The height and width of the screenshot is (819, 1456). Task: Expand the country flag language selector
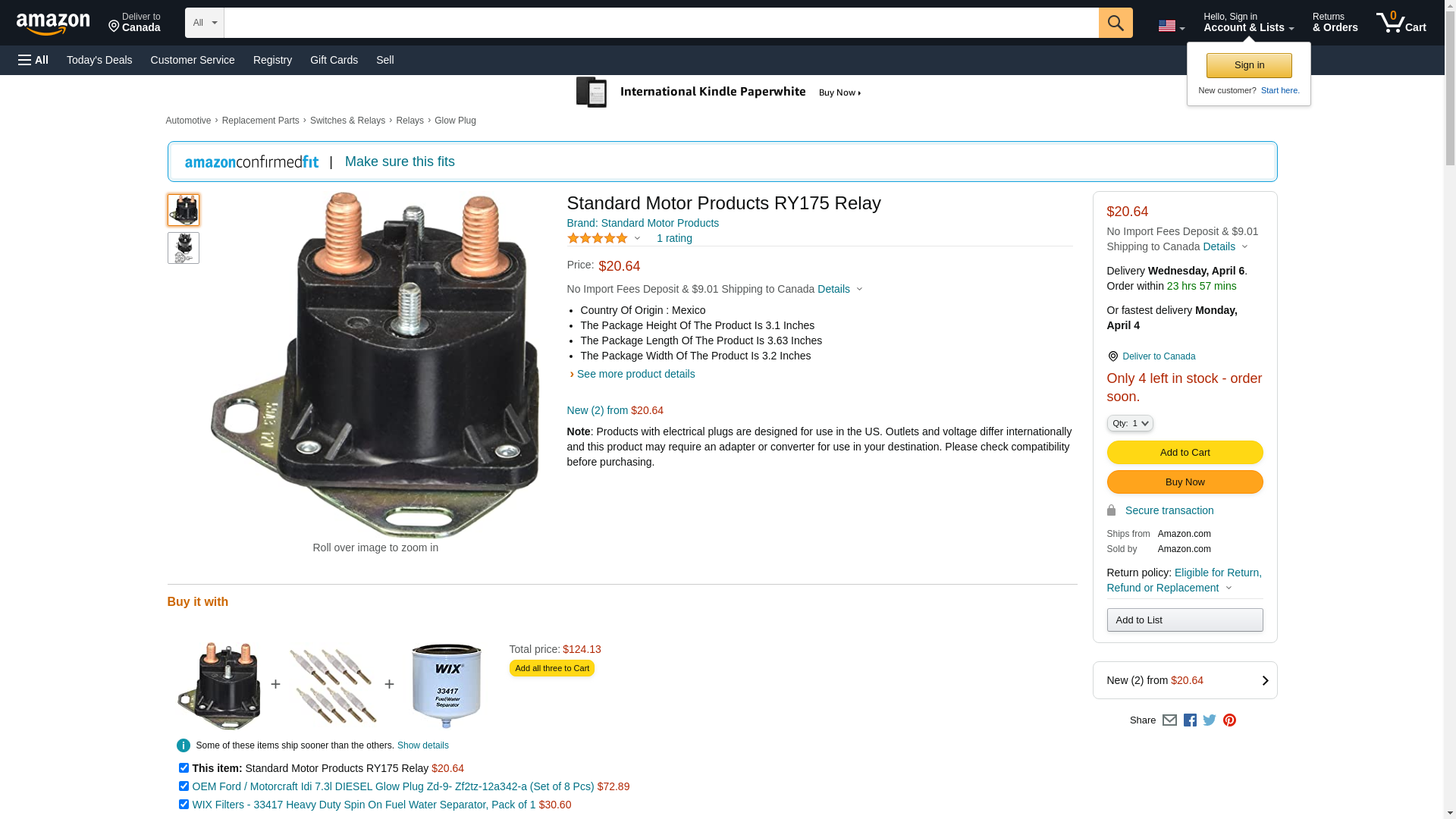pyautogui.click(x=1171, y=26)
